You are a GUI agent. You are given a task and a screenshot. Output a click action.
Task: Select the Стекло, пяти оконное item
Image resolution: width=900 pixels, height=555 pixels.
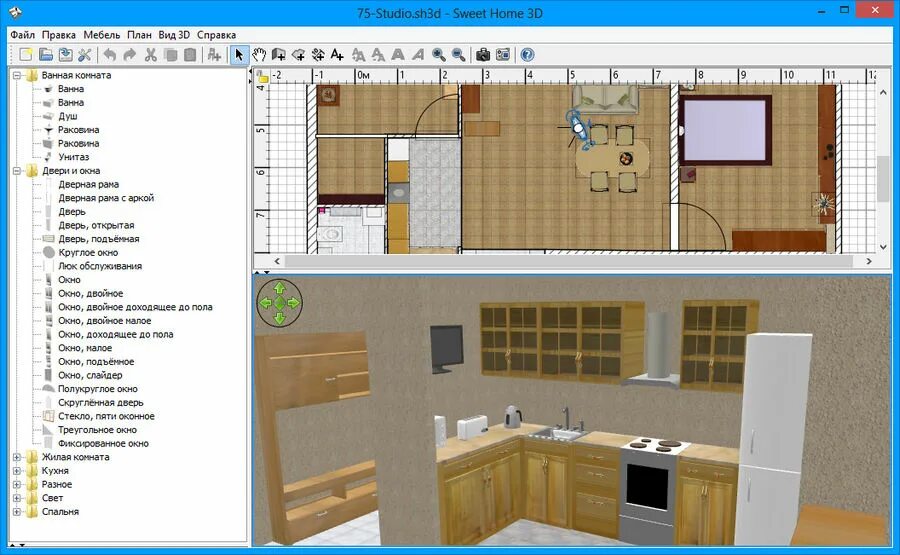(x=106, y=416)
